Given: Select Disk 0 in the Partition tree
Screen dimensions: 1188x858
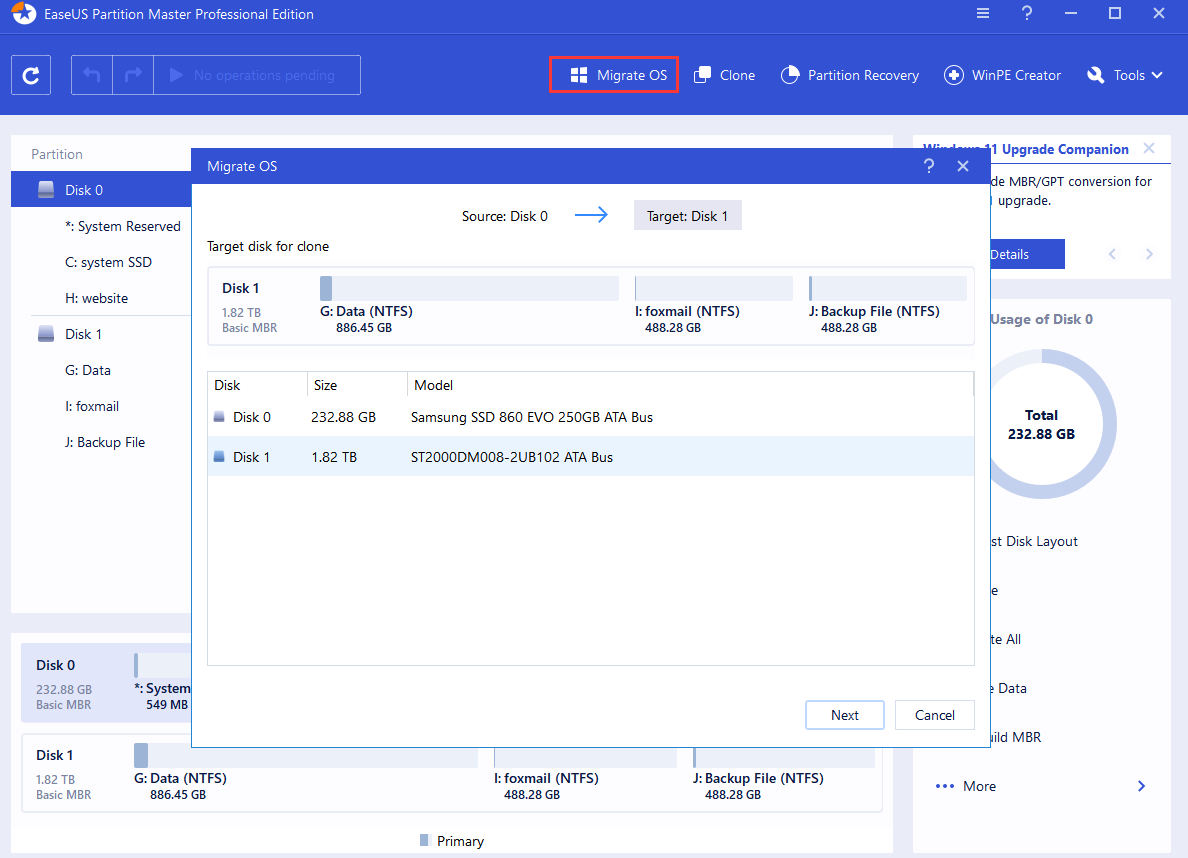Looking at the screenshot, I should (x=101, y=189).
